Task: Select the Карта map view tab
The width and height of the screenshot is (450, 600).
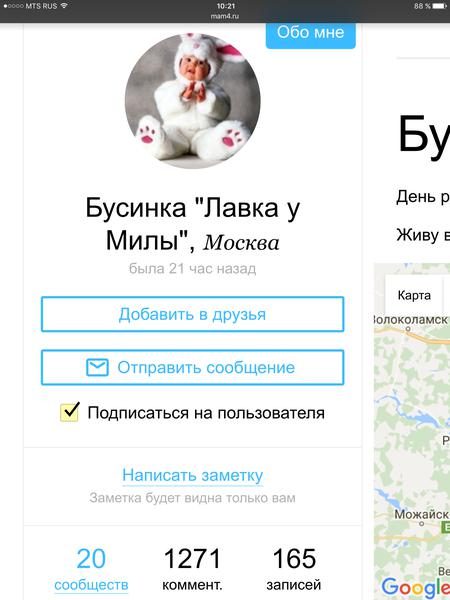Action: click(414, 295)
